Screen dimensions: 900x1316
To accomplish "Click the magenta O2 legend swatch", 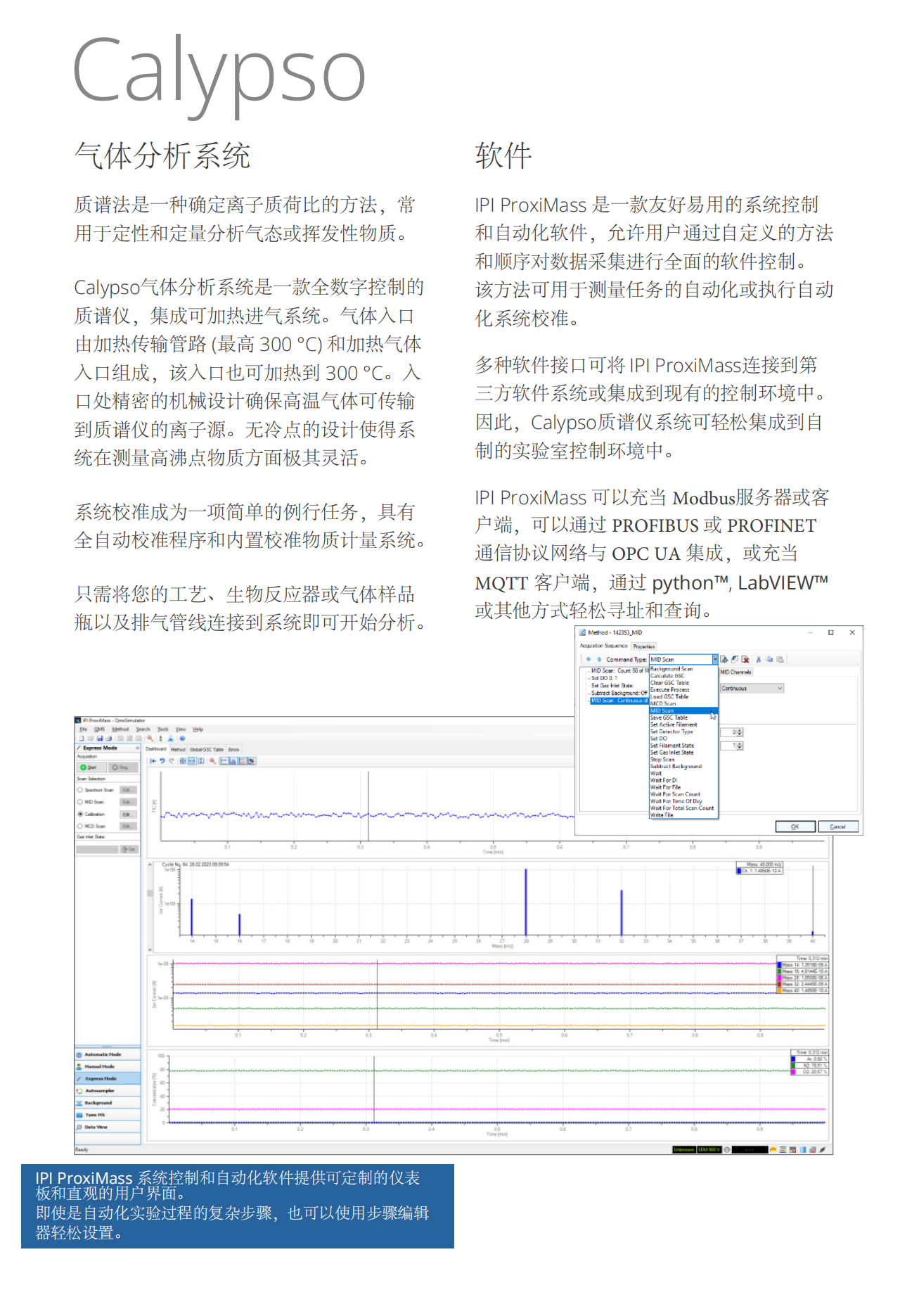I will 794,1071.
